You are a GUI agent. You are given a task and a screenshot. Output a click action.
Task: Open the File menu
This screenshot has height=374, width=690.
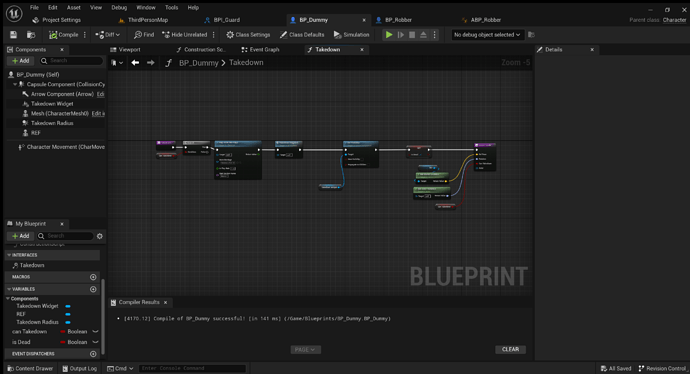click(34, 7)
